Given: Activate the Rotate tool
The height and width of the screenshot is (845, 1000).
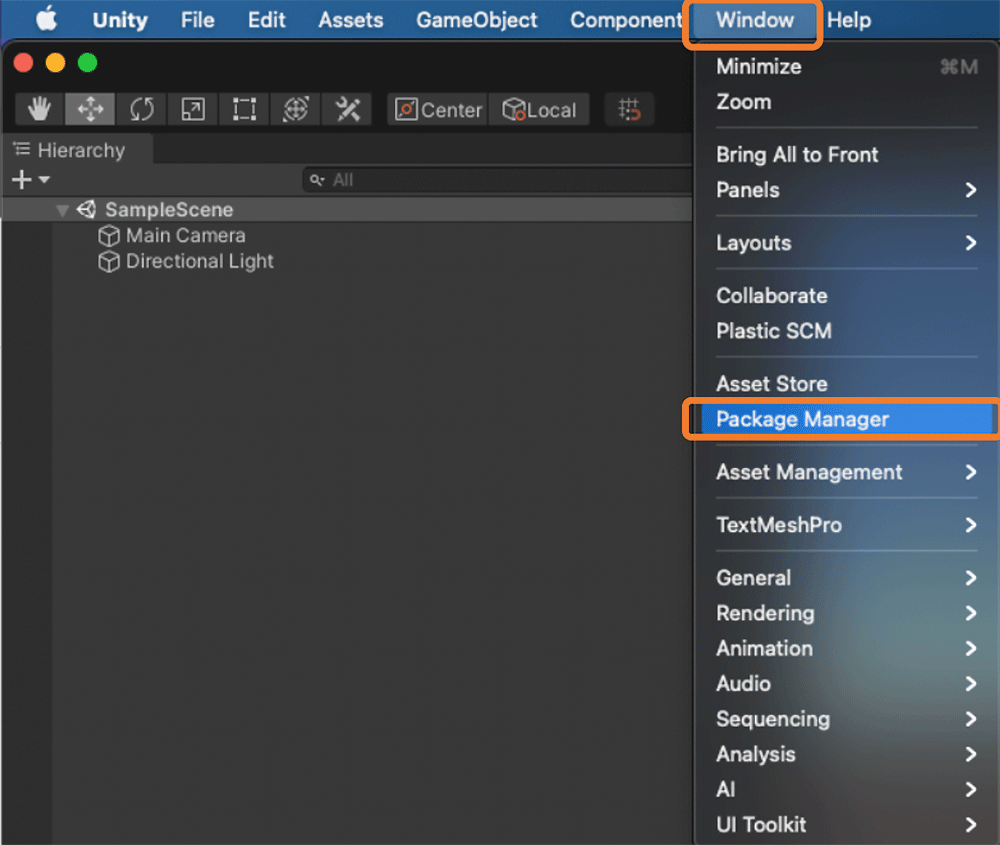Looking at the screenshot, I should click(141, 109).
